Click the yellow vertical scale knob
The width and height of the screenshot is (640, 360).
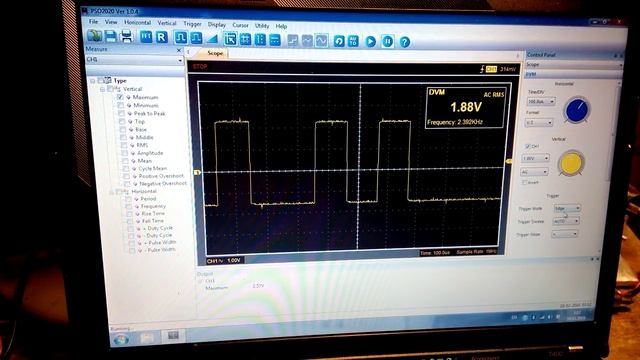[x=571, y=163]
